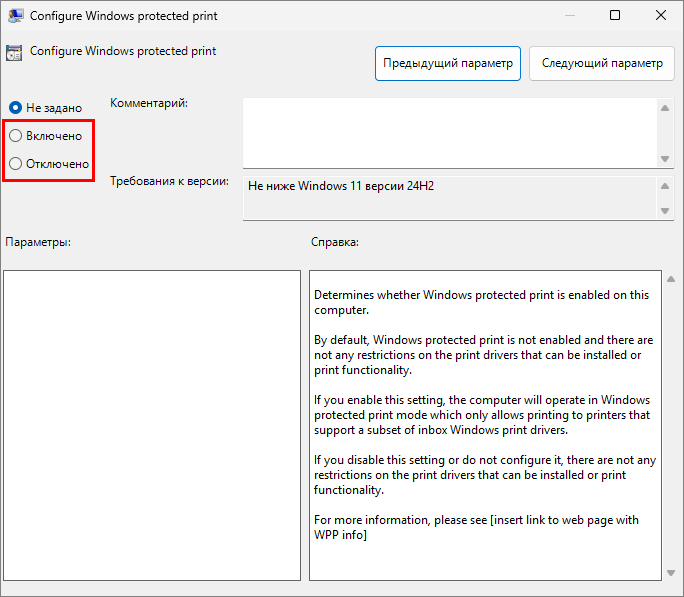Viewport: 684px width, 597px height.
Task: Click help pane scroll up arrow
Action: (x=671, y=279)
